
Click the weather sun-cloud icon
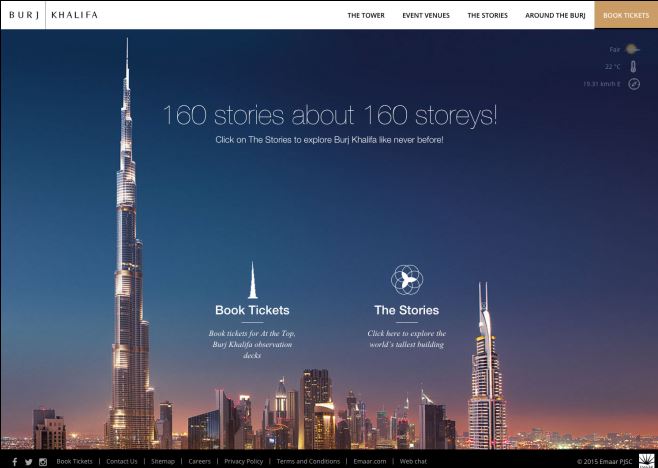point(633,50)
